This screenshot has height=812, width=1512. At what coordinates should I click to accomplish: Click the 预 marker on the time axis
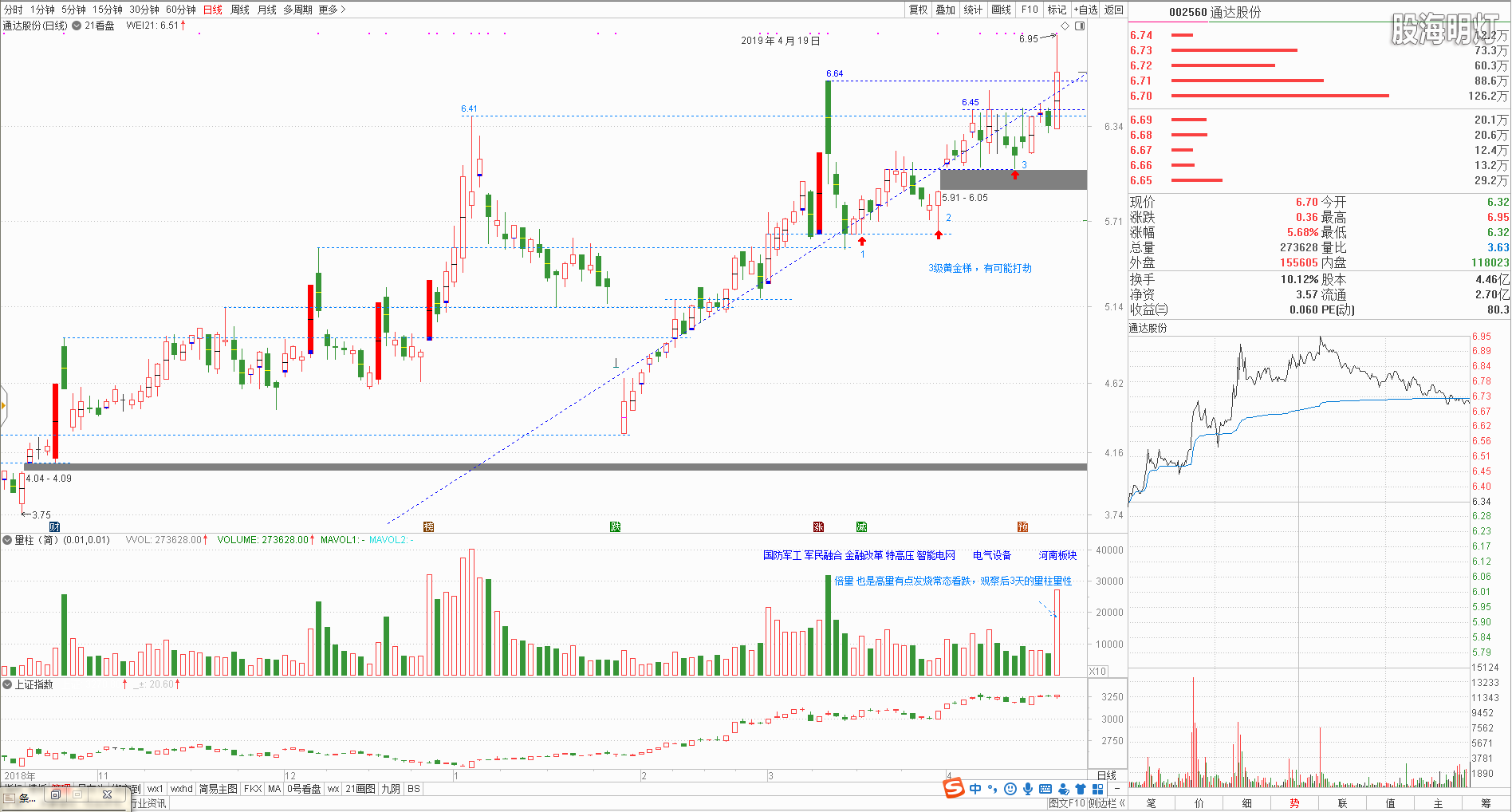(1022, 526)
